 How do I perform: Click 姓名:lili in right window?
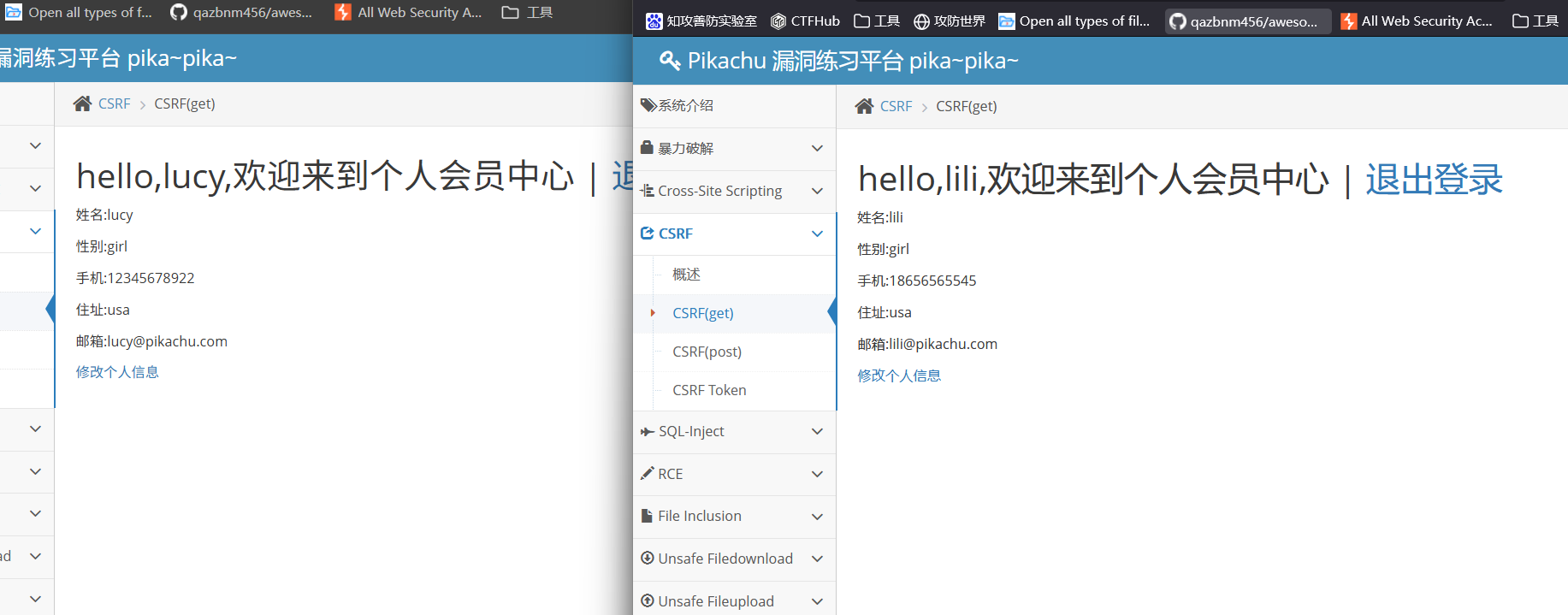(x=880, y=217)
